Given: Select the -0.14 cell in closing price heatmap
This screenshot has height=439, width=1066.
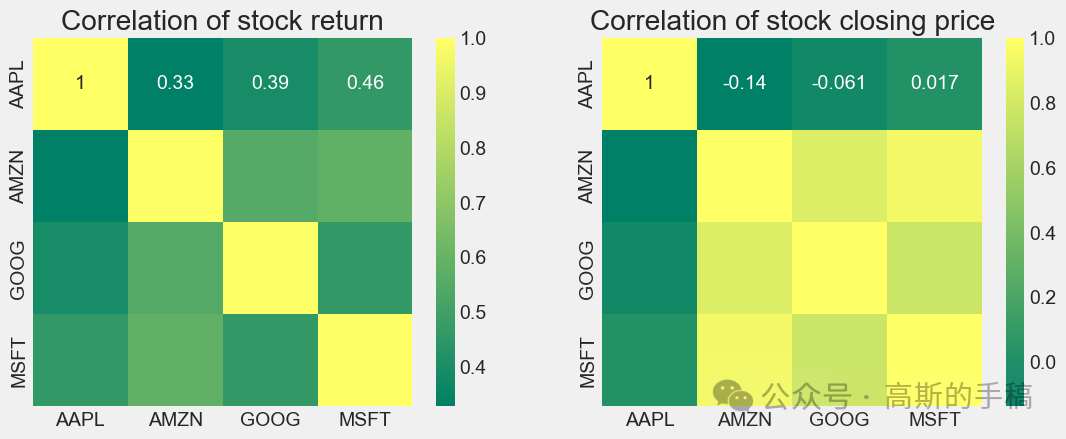Looking at the screenshot, I should coord(745,83).
